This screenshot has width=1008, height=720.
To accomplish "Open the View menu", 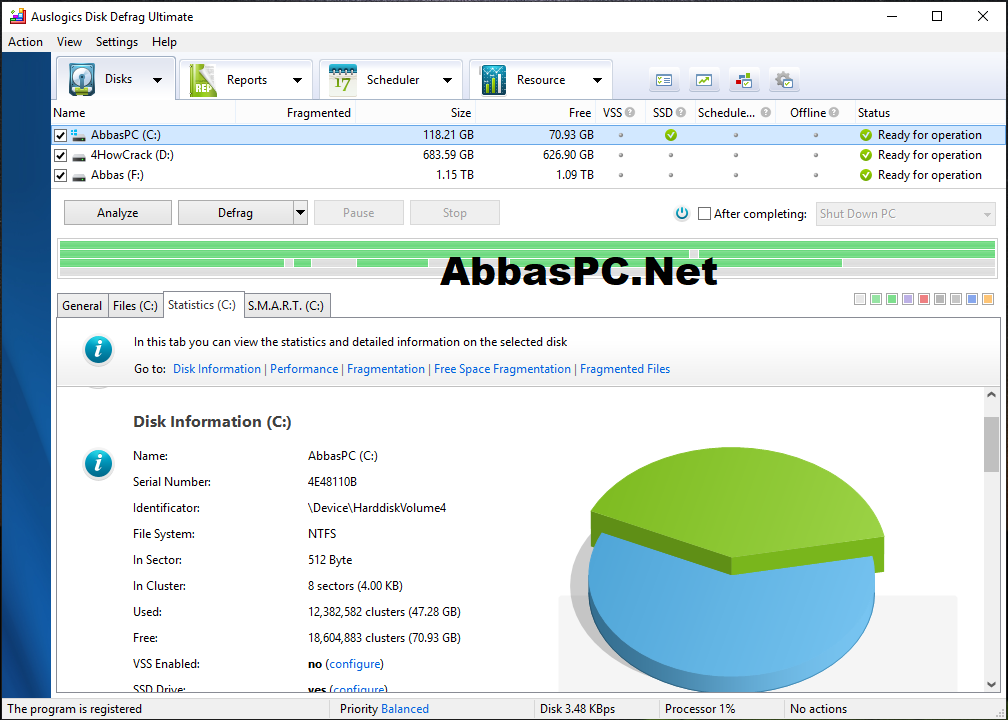I will pos(69,42).
